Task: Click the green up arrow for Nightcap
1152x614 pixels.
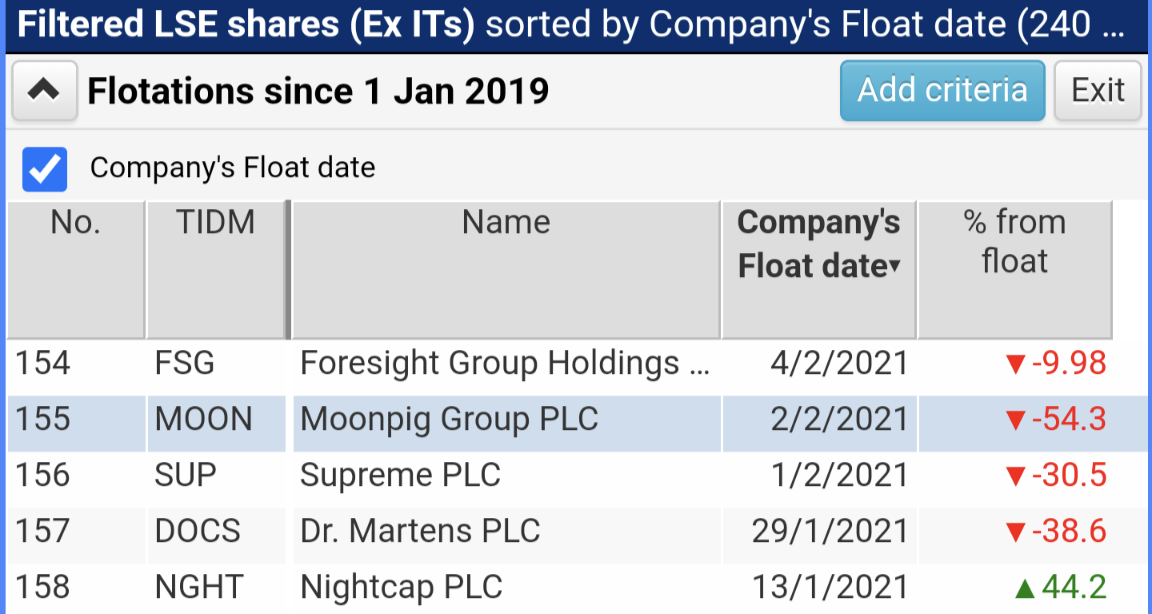Action: click(1024, 588)
